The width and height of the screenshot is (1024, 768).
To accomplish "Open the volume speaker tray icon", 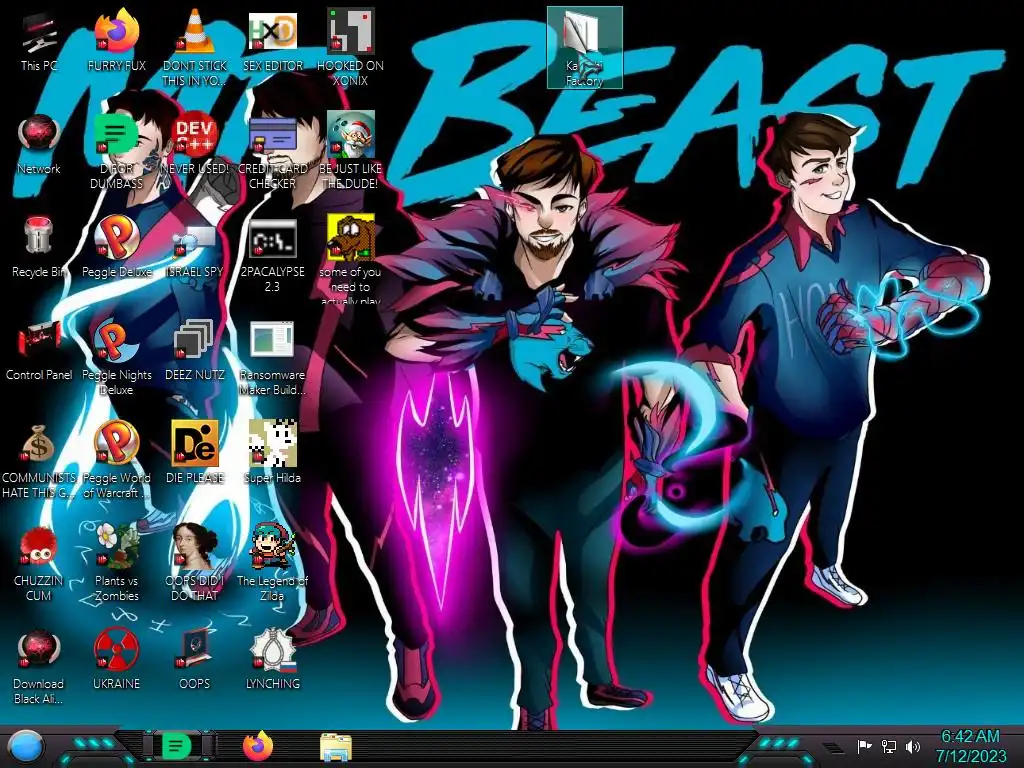I will pyautogui.click(x=913, y=746).
